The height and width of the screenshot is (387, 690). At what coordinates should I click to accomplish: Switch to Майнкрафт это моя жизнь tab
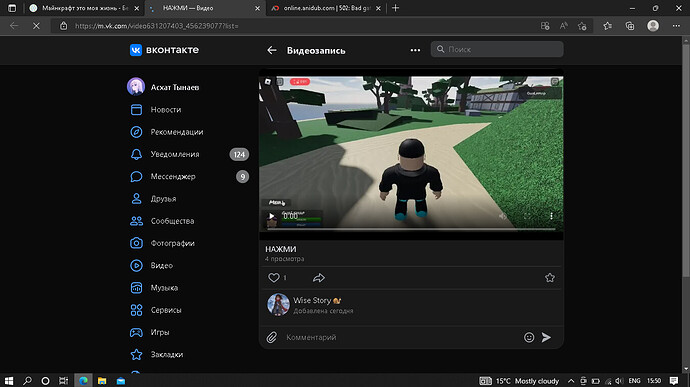[83, 8]
